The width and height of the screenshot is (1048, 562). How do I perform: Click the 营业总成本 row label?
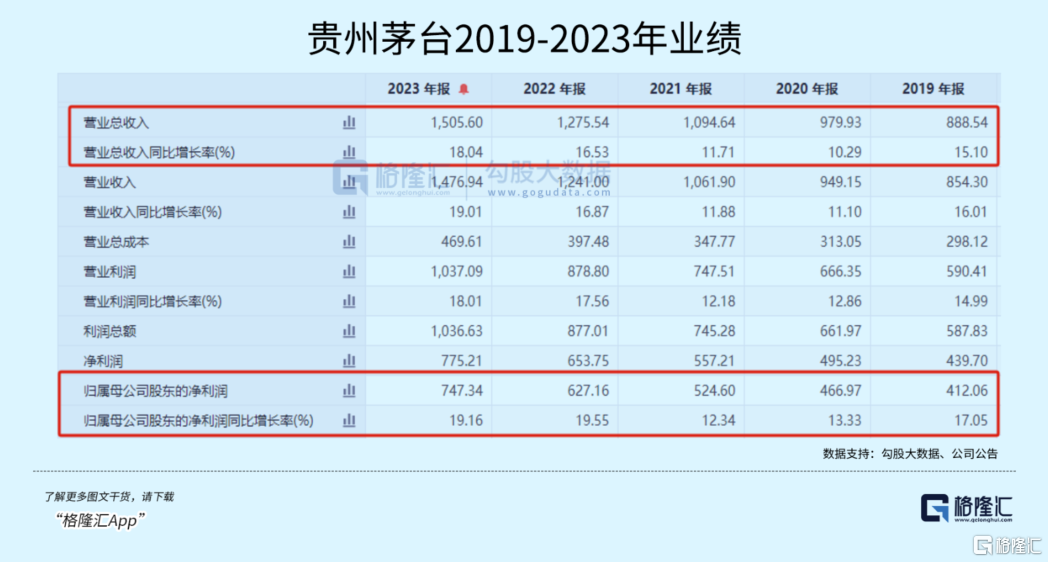[116, 242]
